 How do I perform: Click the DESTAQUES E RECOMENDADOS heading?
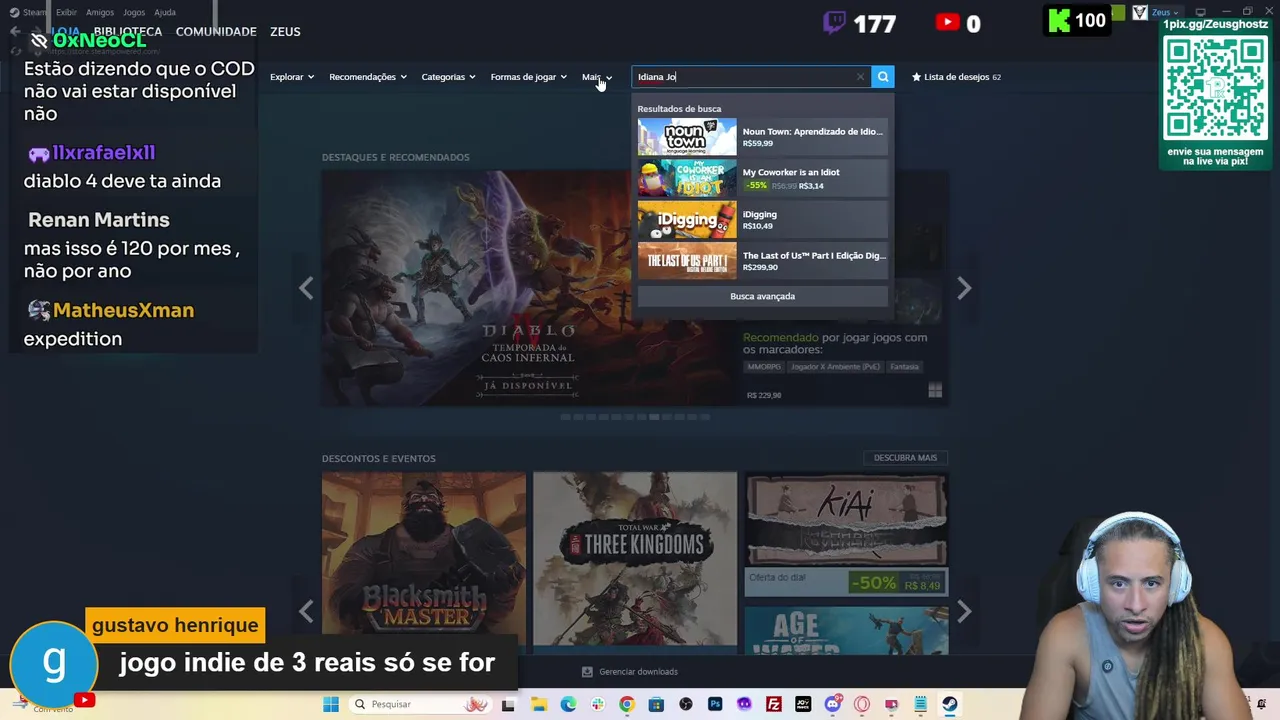[395, 157]
